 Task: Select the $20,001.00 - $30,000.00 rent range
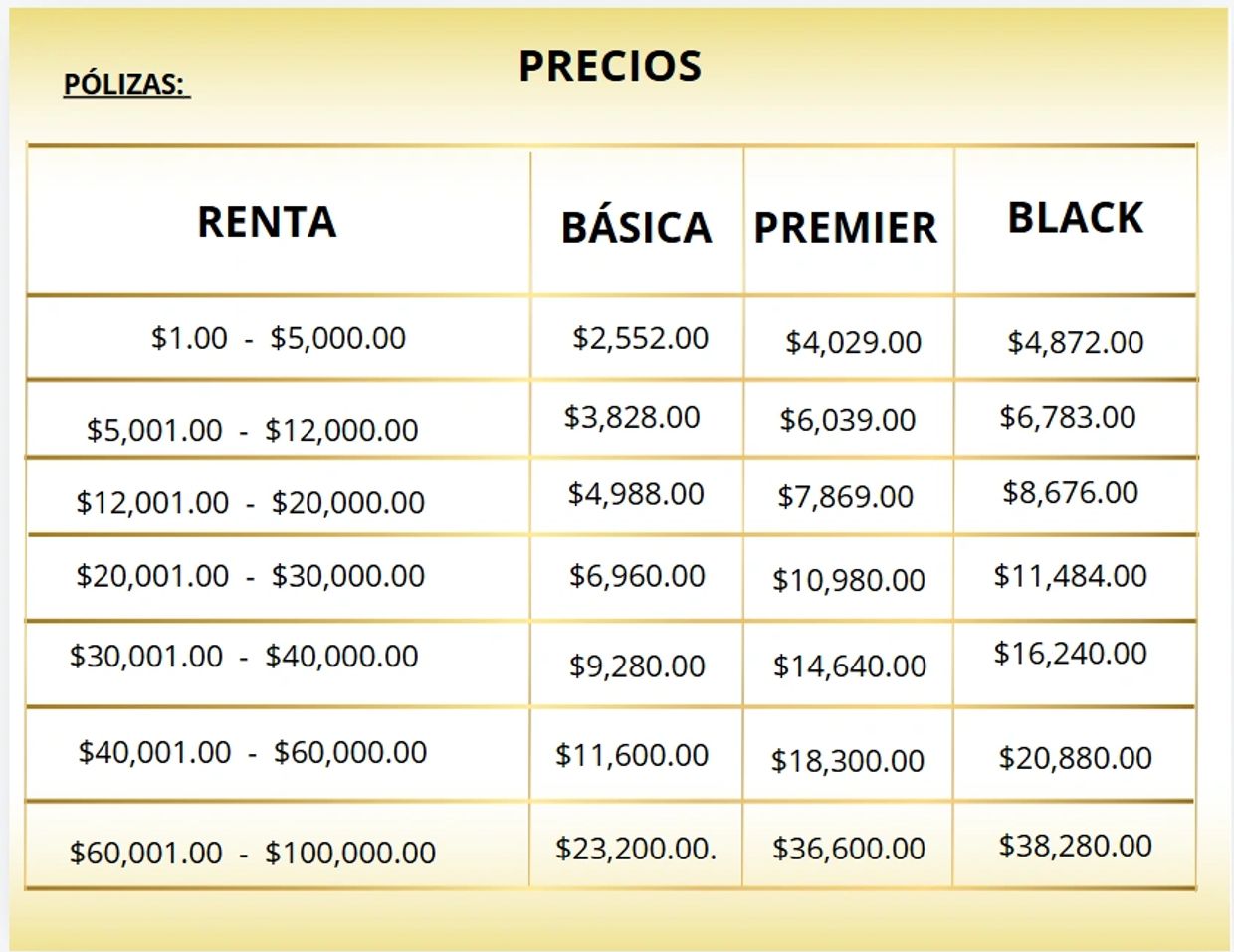click(x=251, y=576)
